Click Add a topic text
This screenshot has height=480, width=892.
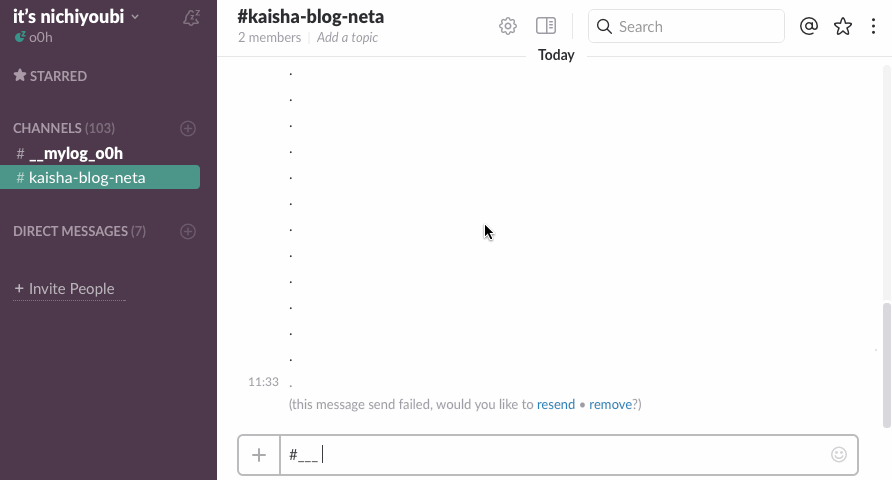click(347, 38)
